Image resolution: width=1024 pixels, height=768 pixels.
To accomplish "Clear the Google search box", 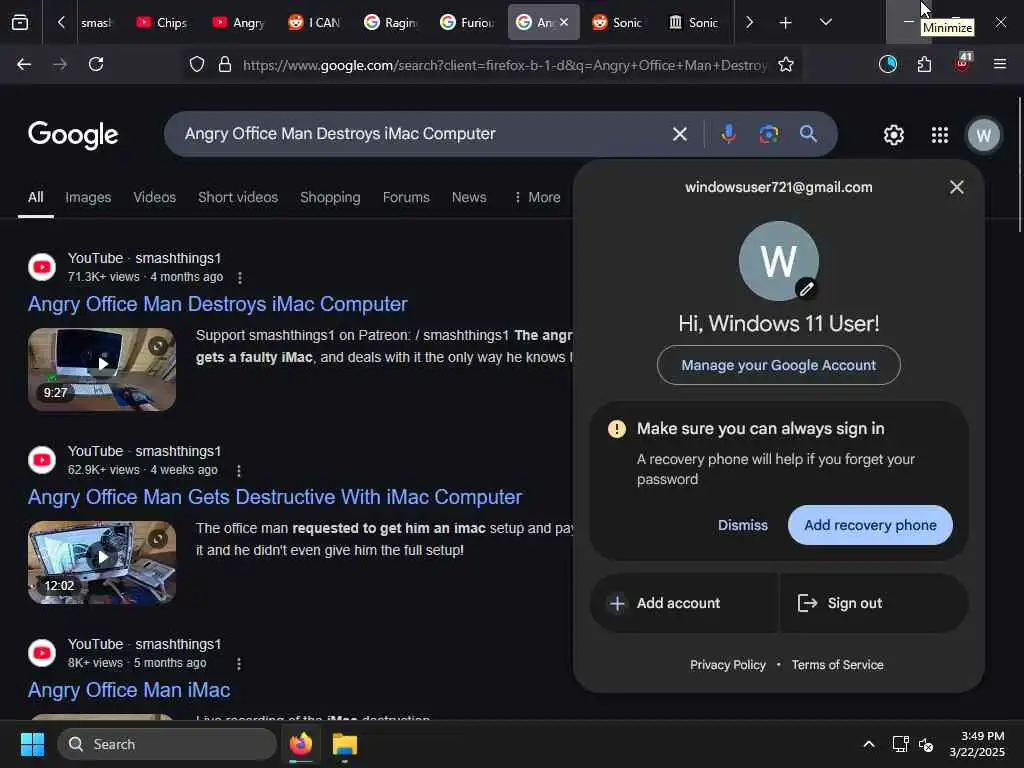I will [680, 134].
